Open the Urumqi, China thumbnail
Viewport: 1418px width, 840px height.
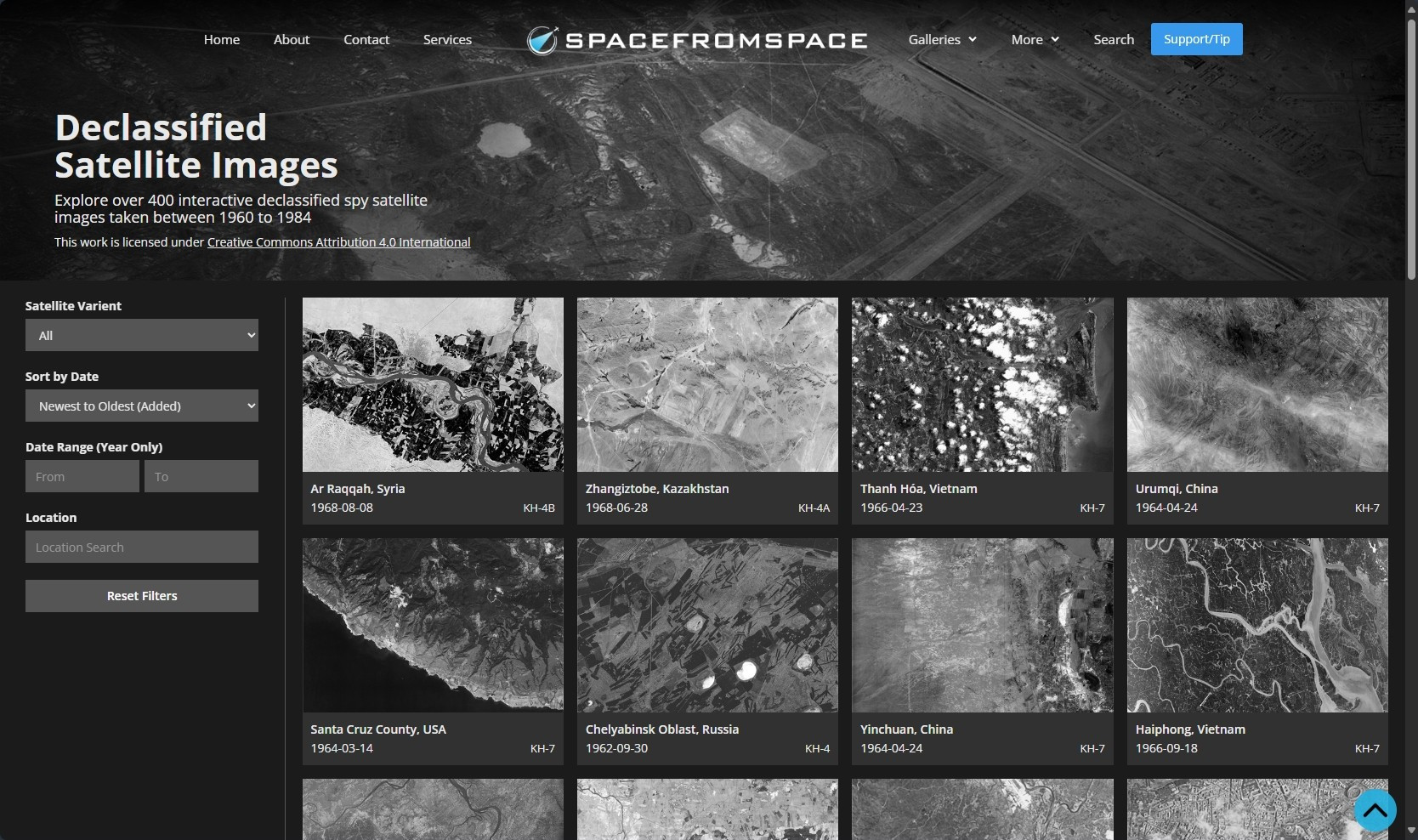(1257, 384)
